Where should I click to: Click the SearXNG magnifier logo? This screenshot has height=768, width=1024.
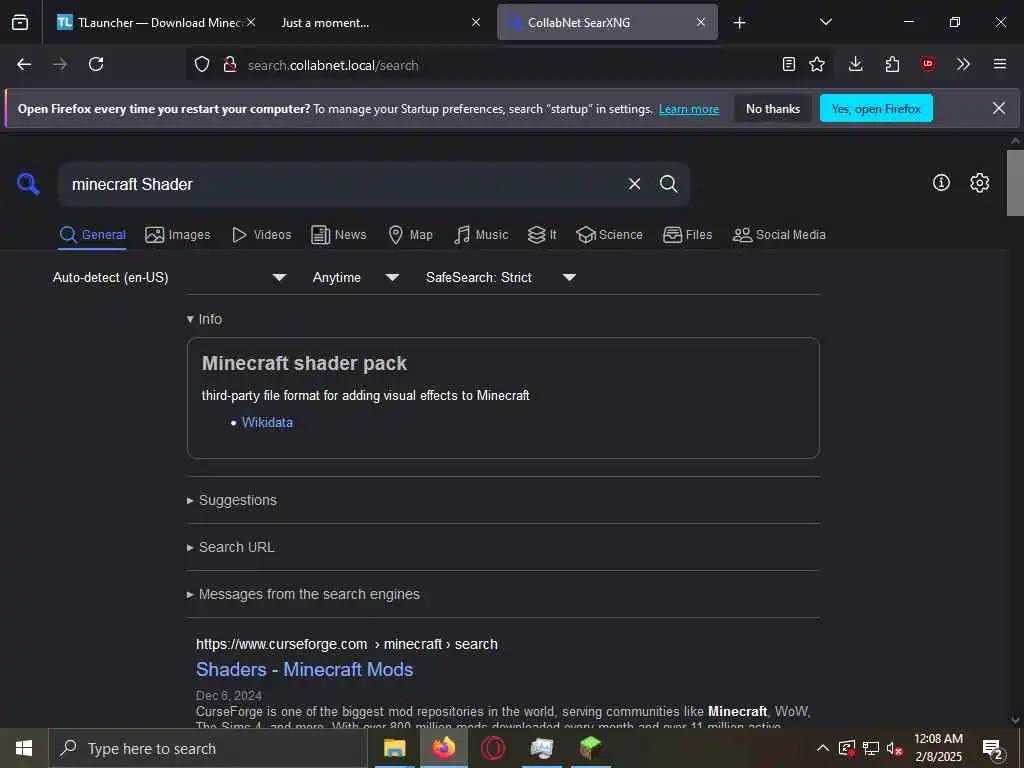click(x=28, y=184)
